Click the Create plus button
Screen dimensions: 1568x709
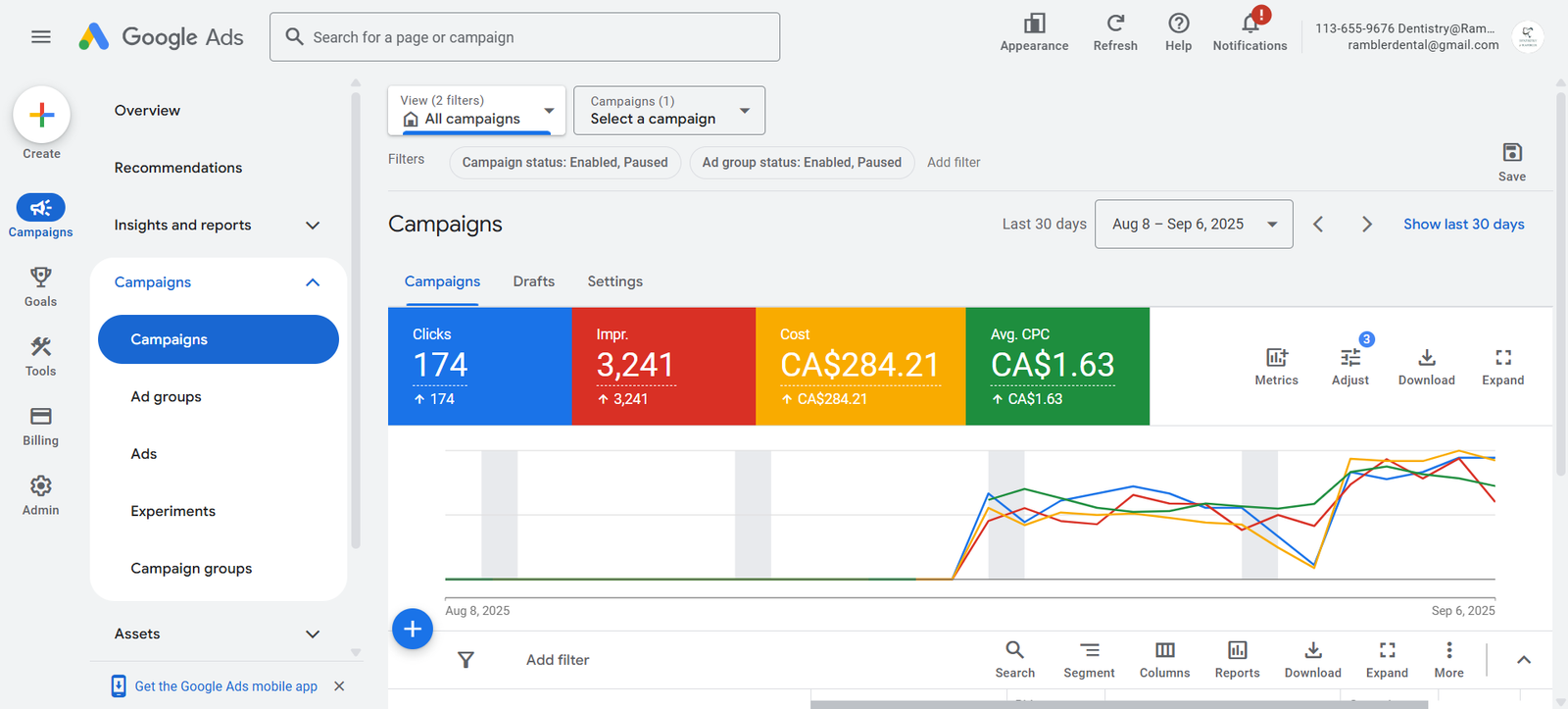41,116
